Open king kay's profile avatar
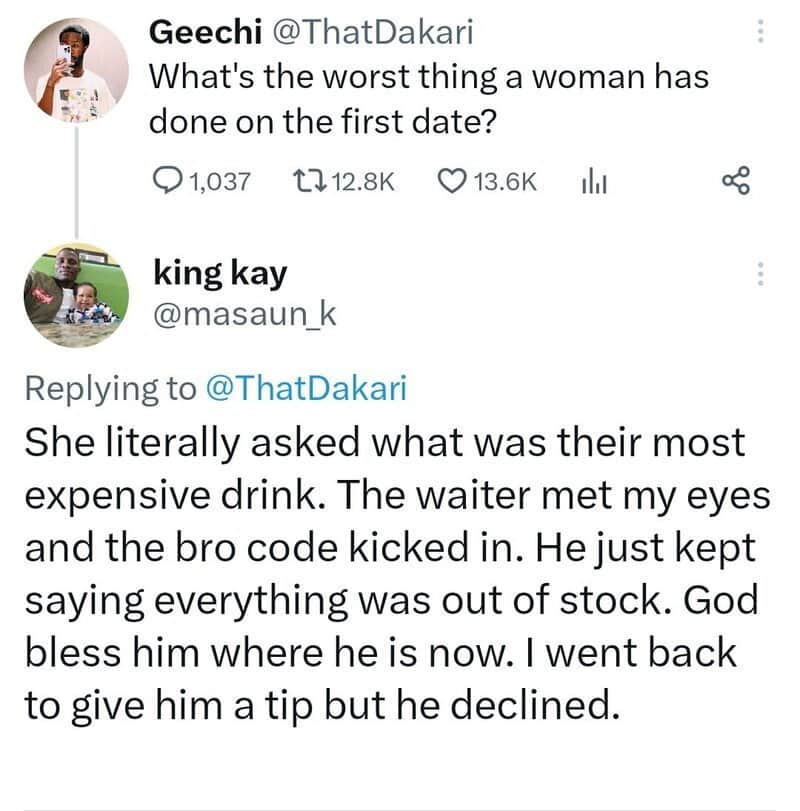Image resolution: width=800 pixels, height=811 pixels. (74, 295)
